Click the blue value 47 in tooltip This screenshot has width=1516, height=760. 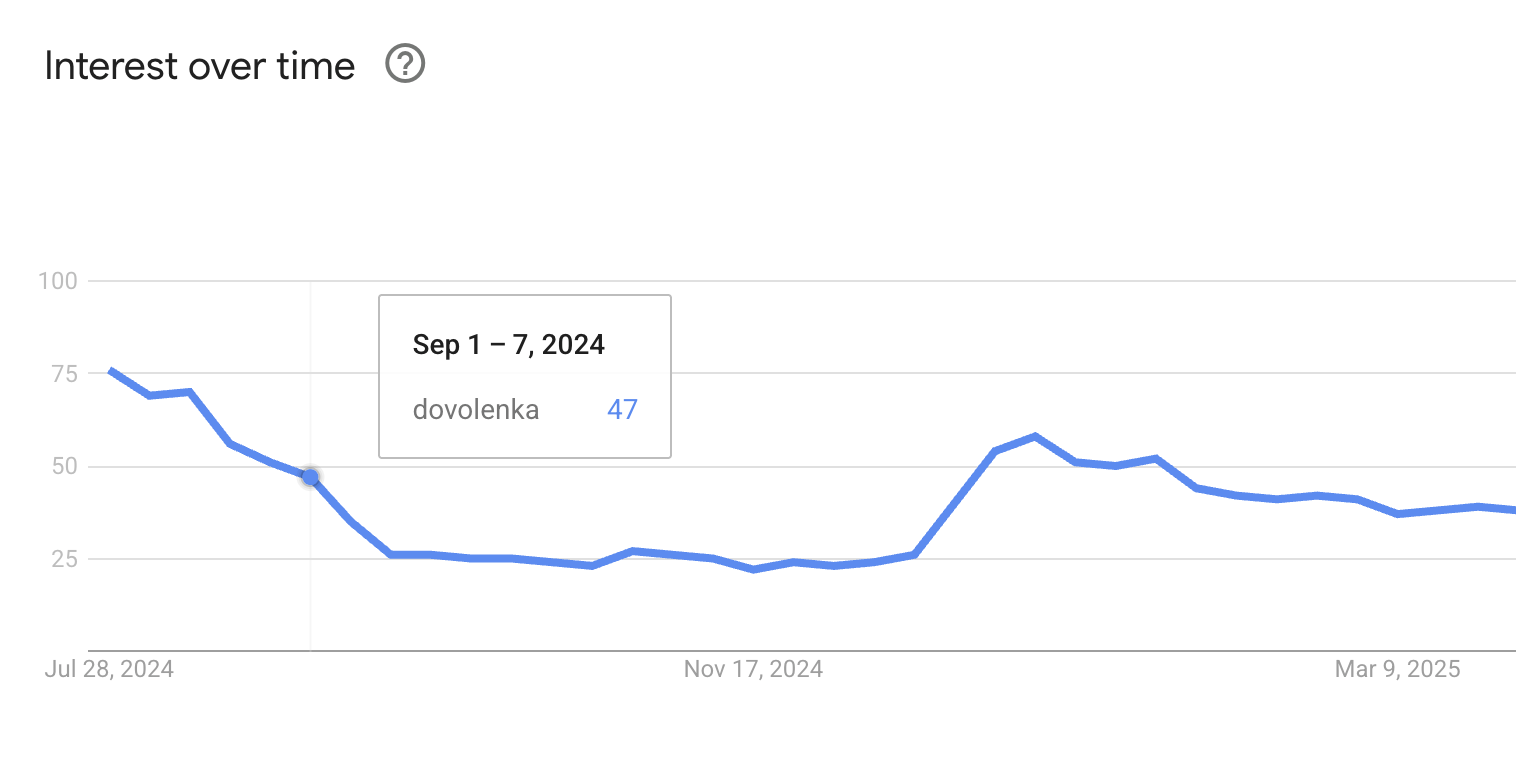(x=622, y=409)
